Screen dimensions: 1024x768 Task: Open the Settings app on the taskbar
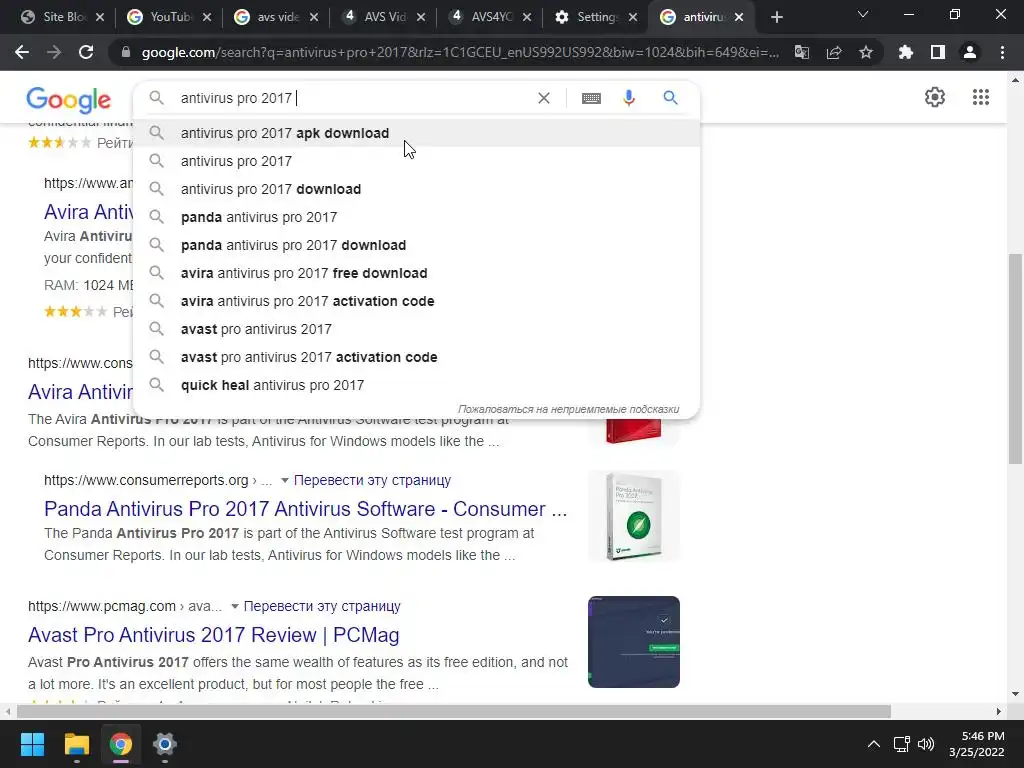coord(165,744)
